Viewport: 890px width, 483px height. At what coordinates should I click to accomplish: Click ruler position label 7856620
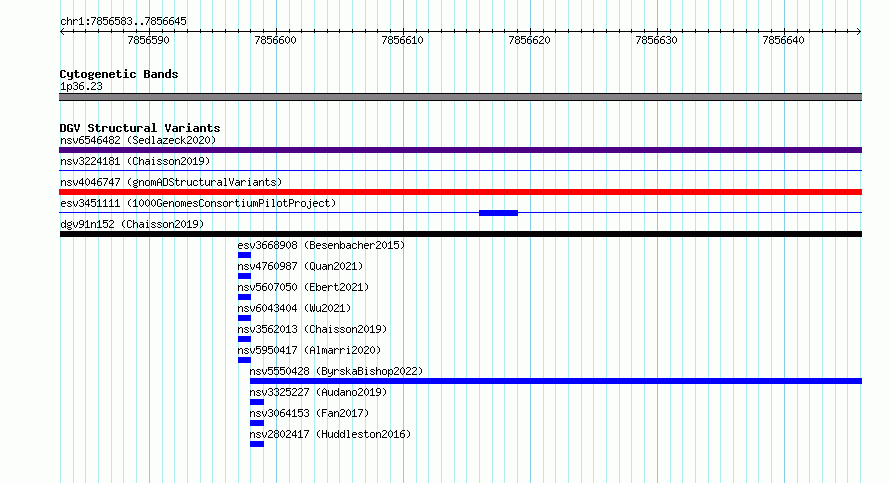pos(530,40)
